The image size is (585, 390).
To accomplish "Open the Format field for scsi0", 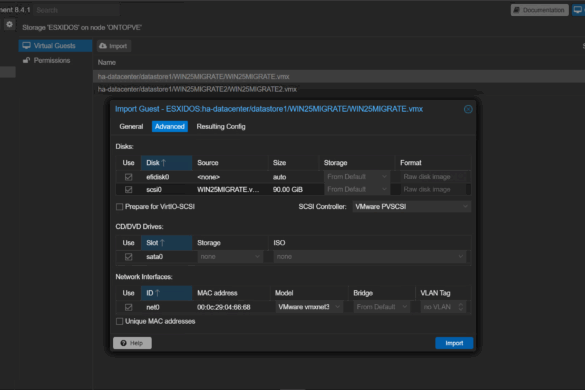I will tap(434, 189).
